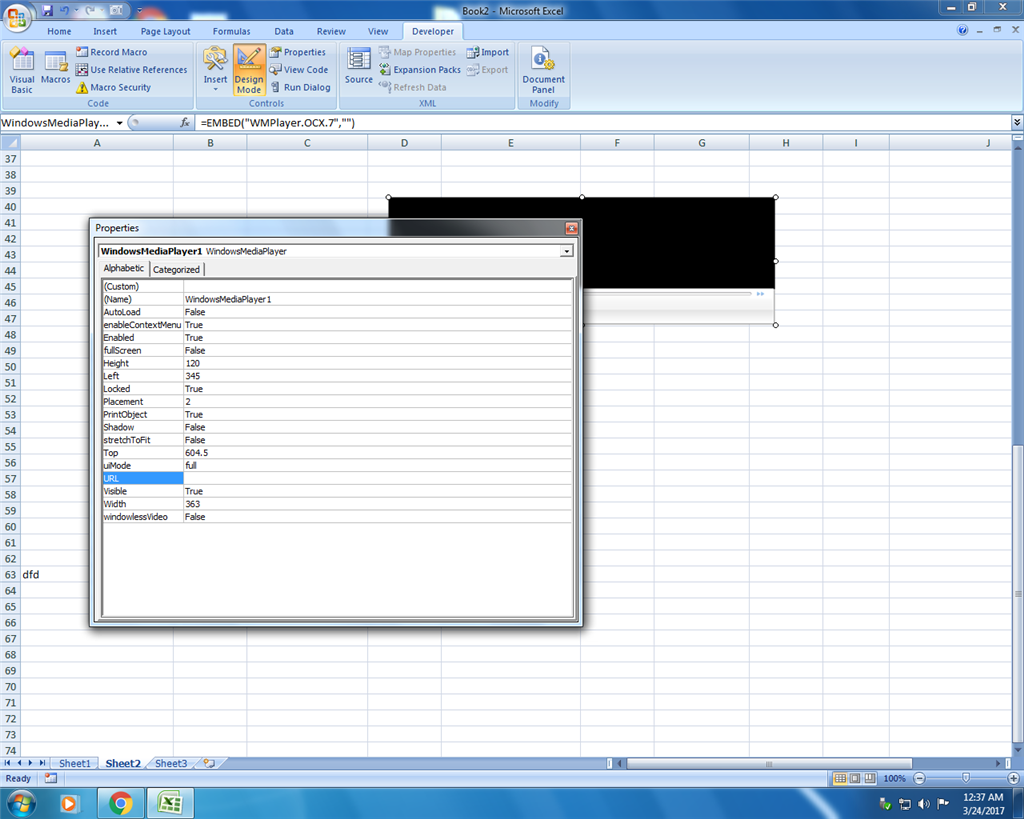The height and width of the screenshot is (819, 1024).
Task: Click Expansion Packs
Action: [420, 70]
